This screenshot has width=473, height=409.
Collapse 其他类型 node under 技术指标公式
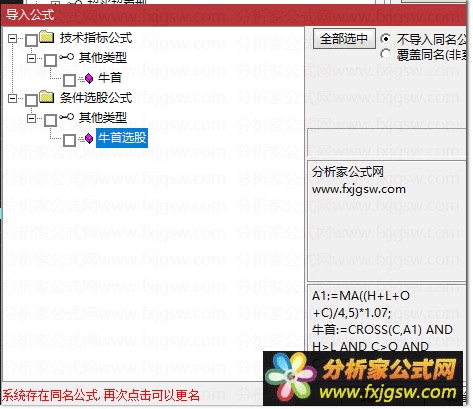point(31,58)
